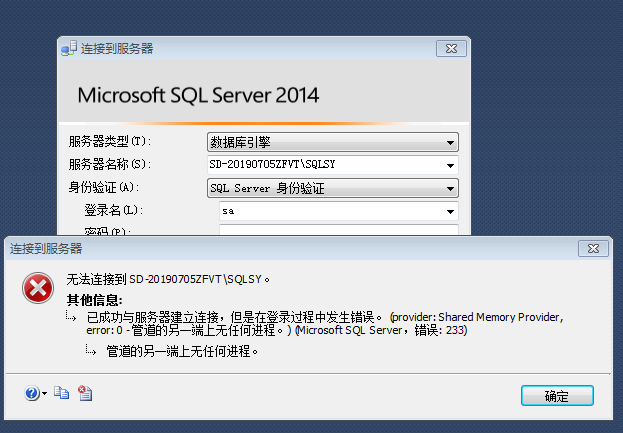Click the password input field

pyautogui.click(x=339, y=230)
